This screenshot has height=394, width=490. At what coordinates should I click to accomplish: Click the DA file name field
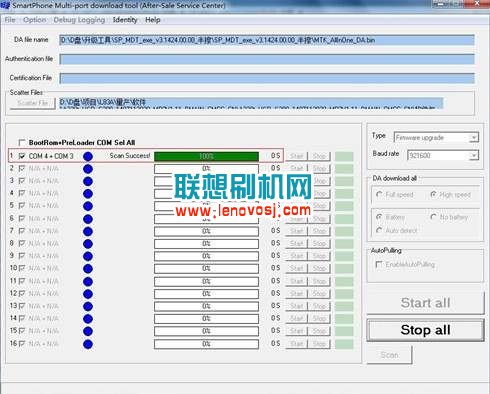pos(267,40)
